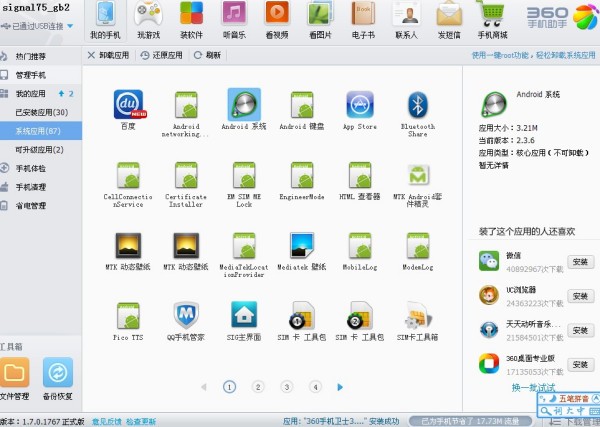Select MTK Android 邮件精灵 app icon
The height and width of the screenshot is (427, 600).
418,175
